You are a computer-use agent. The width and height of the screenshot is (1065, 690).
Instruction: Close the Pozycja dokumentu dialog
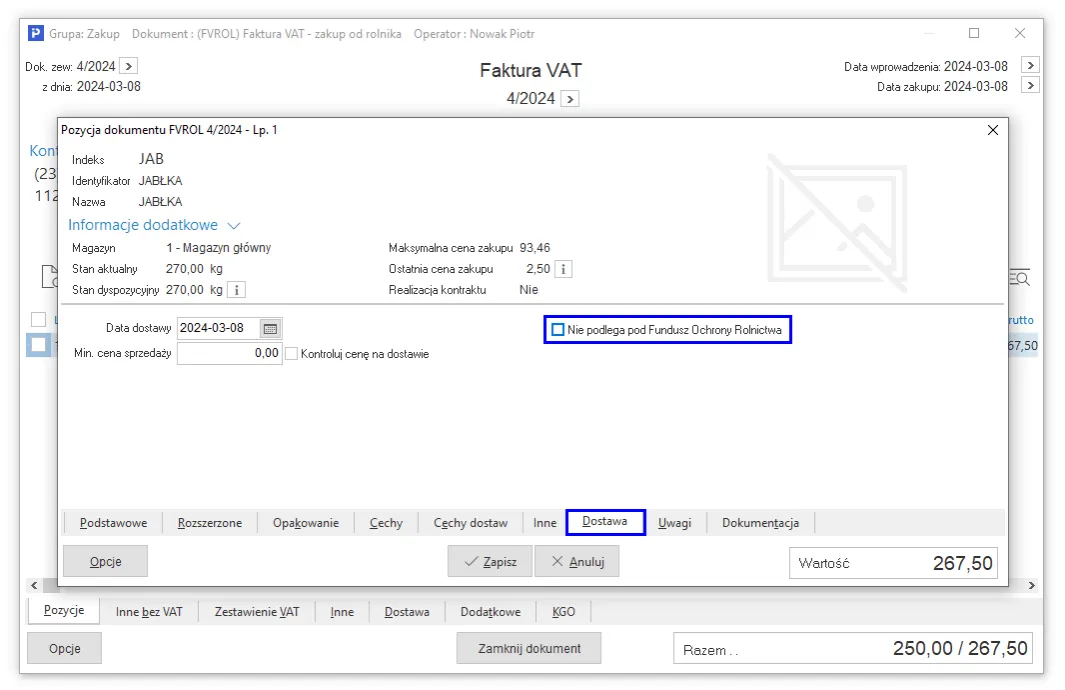point(992,130)
